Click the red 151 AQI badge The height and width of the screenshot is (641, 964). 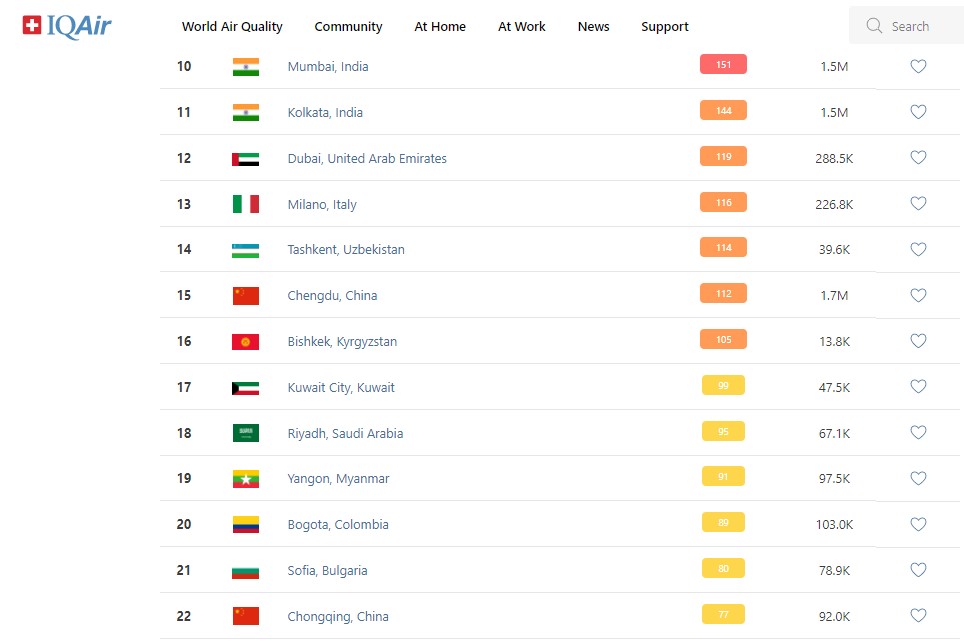tap(723, 65)
